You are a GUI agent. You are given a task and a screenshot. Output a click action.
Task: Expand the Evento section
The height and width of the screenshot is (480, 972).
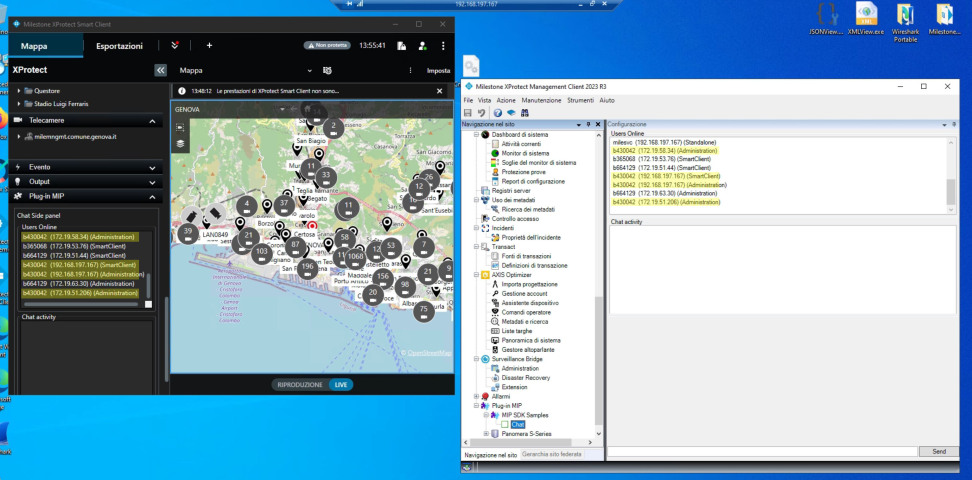point(153,167)
